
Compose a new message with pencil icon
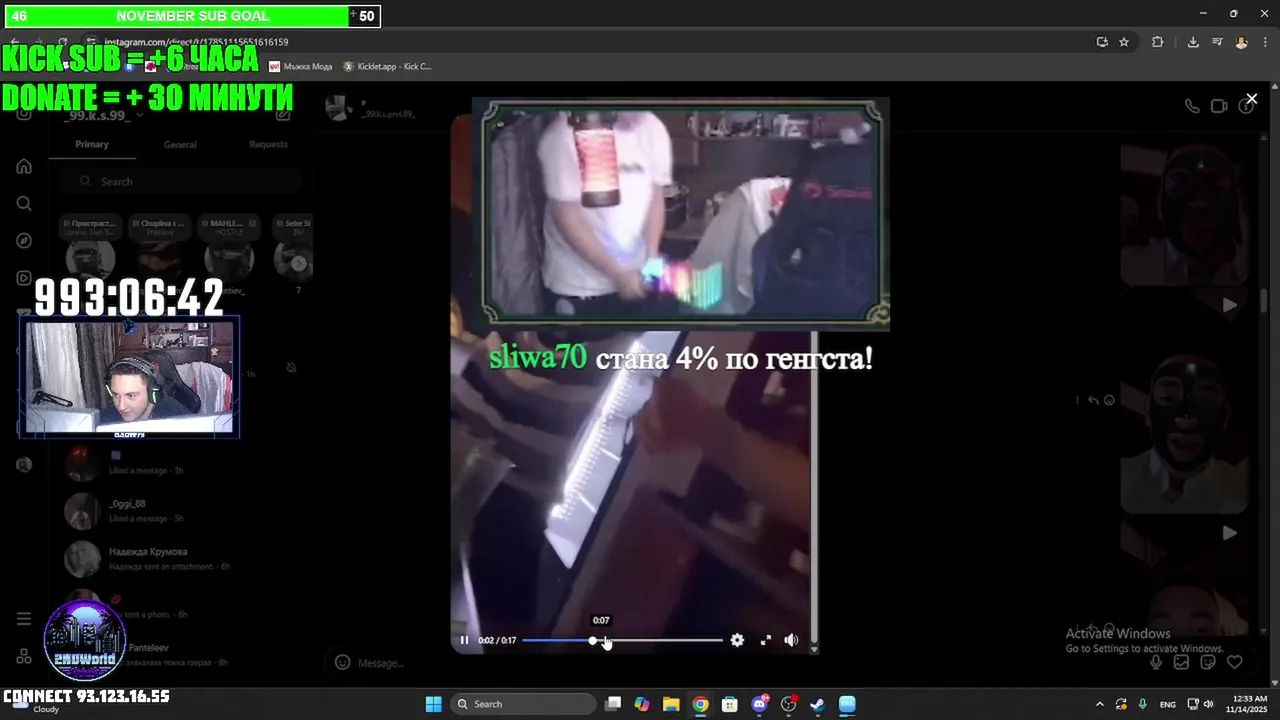(x=283, y=115)
